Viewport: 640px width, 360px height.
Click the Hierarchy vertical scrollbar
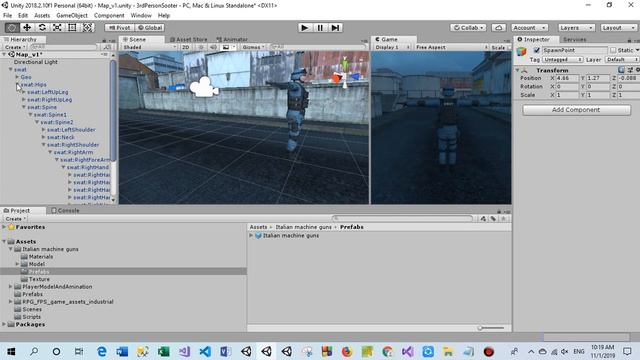click(113, 111)
